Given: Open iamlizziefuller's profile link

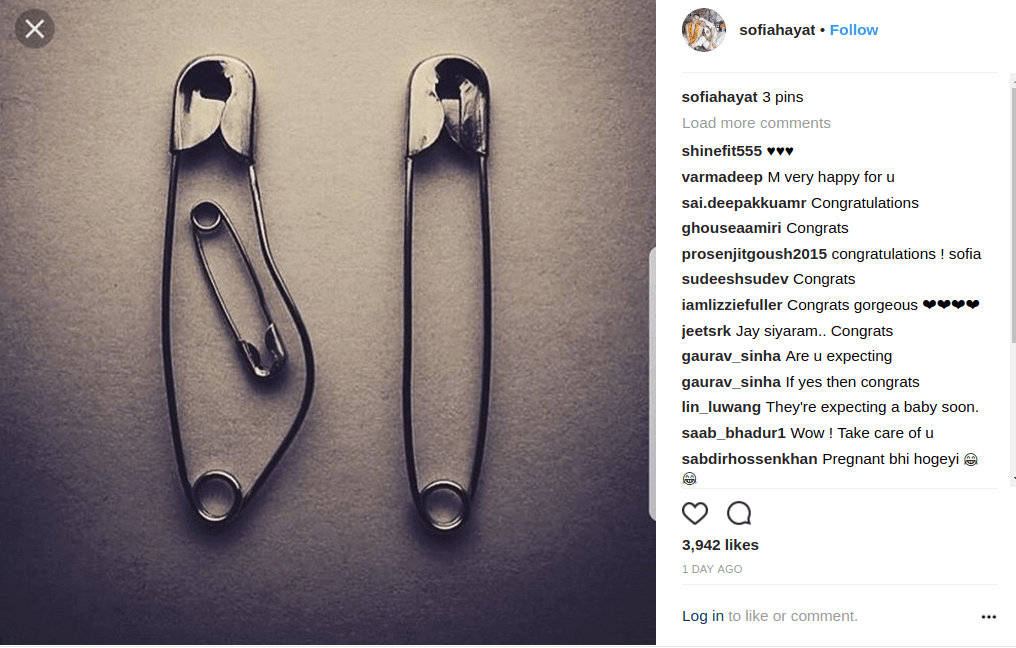Looking at the screenshot, I should 732,305.
